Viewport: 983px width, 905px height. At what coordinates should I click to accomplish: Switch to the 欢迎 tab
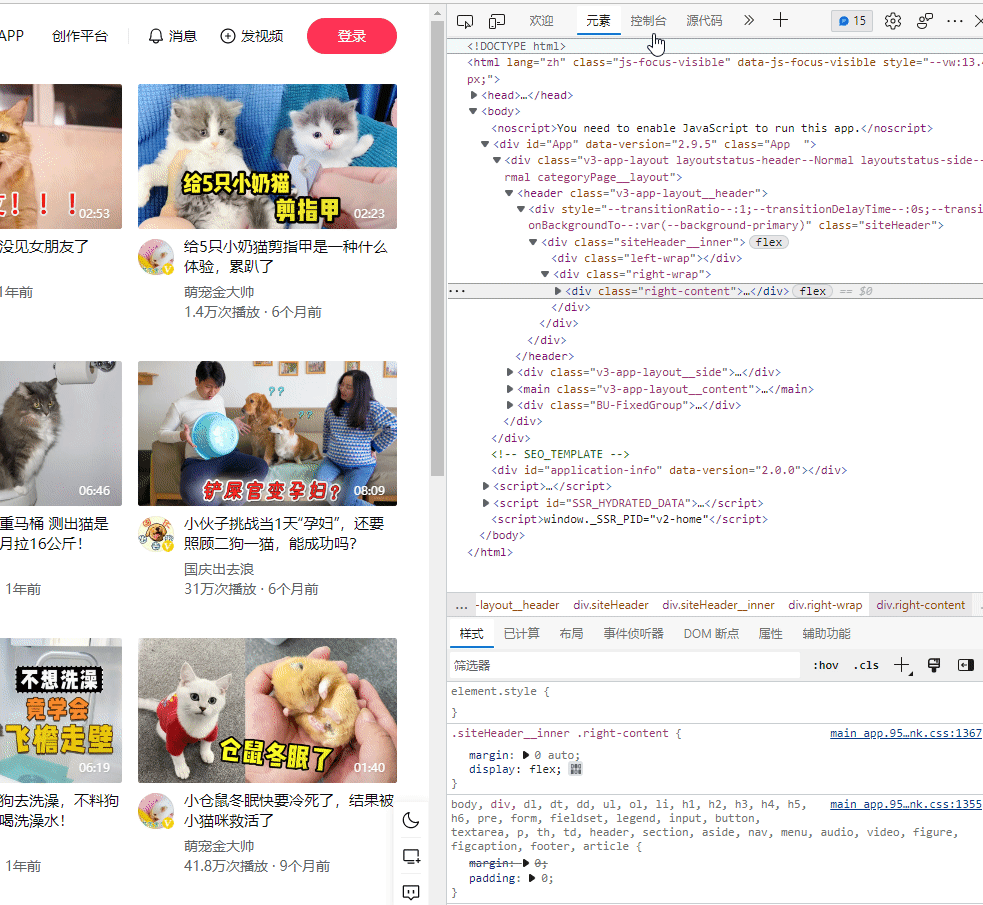541,21
